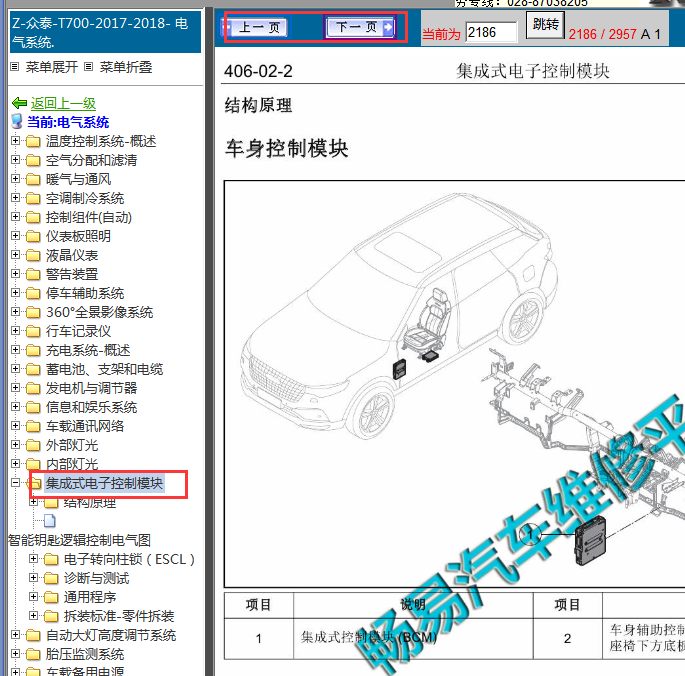The width and height of the screenshot is (685, 676).
Task: Expand the 液晶仪表 node
Action: [x=15, y=254]
